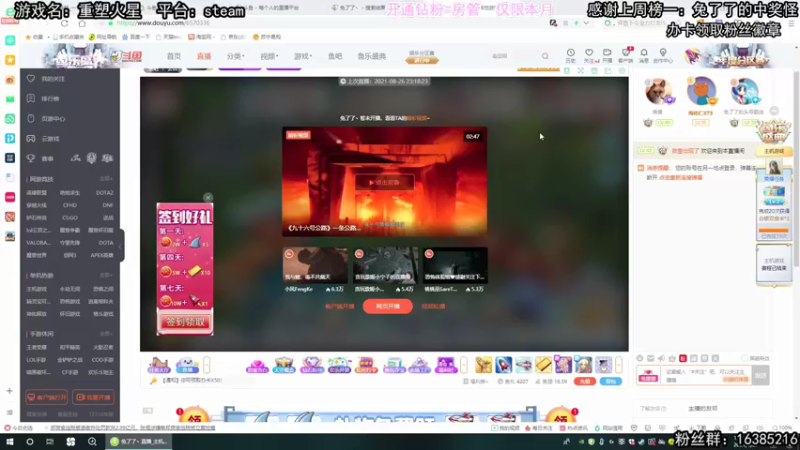Open the second recommended stream thumbnail
Viewport: 800px width, 450px height.
[385, 265]
